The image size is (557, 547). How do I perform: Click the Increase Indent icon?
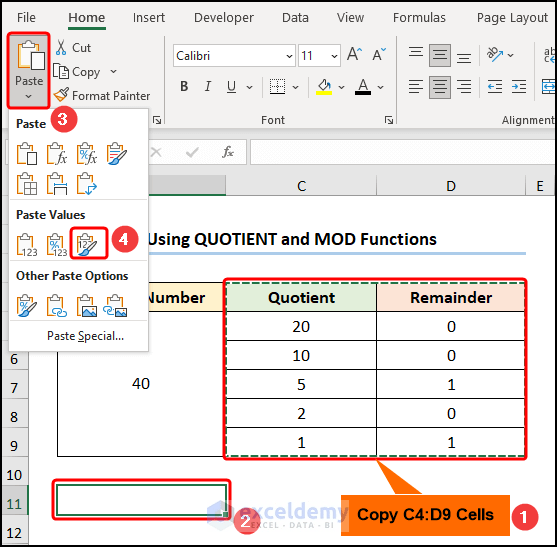click(519, 86)
